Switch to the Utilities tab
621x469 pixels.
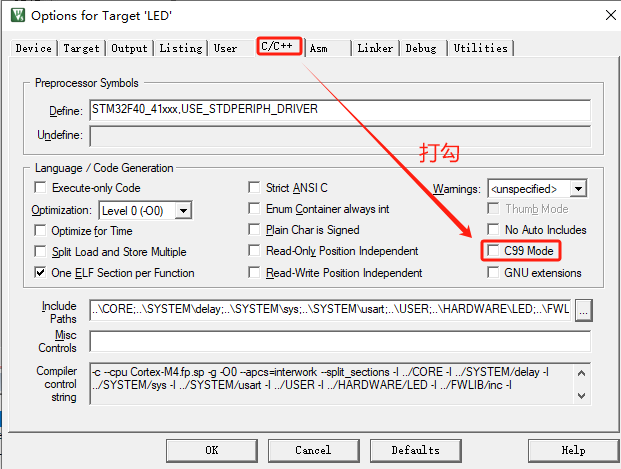coord(480,48)
